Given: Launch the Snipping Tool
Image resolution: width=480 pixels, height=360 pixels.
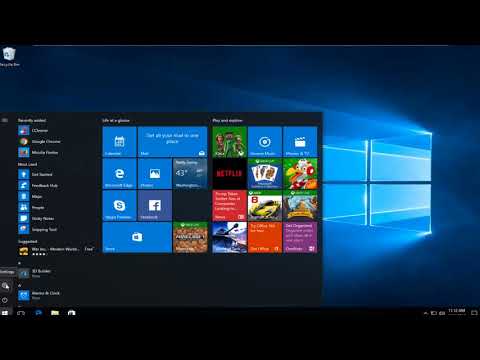Looking at the screenshot, I should 57,229.
